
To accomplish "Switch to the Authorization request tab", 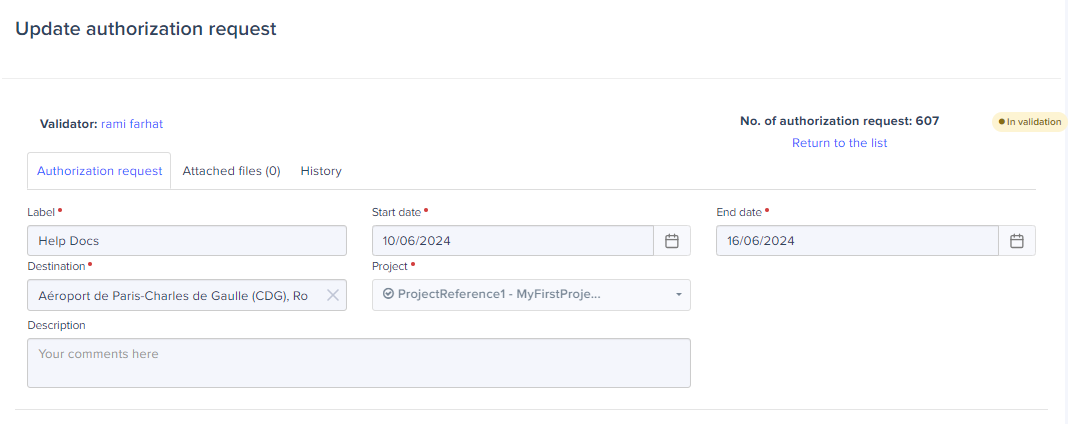I will (x=99, y=171).
